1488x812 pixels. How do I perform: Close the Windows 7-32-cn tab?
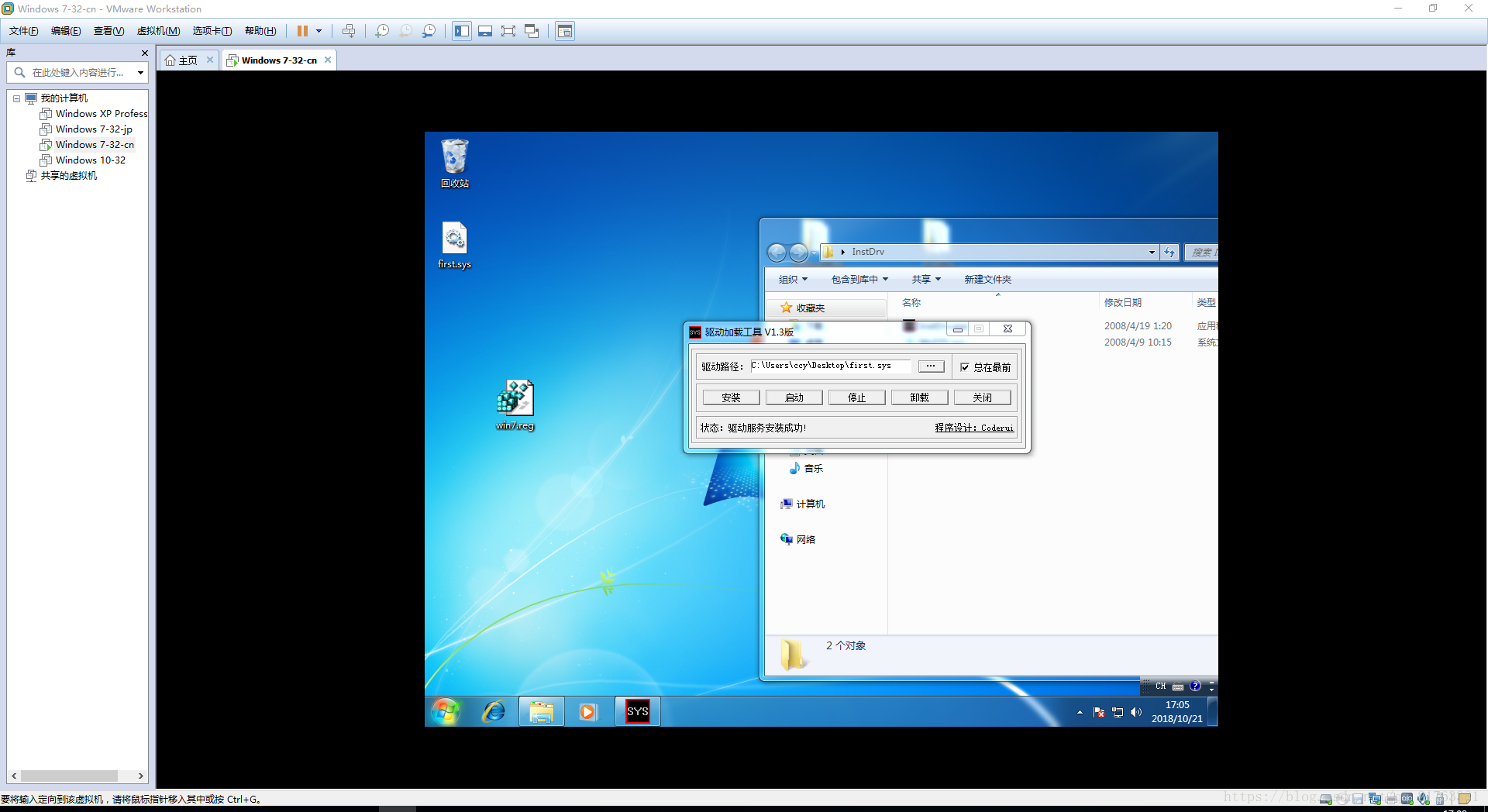(328, 60)
